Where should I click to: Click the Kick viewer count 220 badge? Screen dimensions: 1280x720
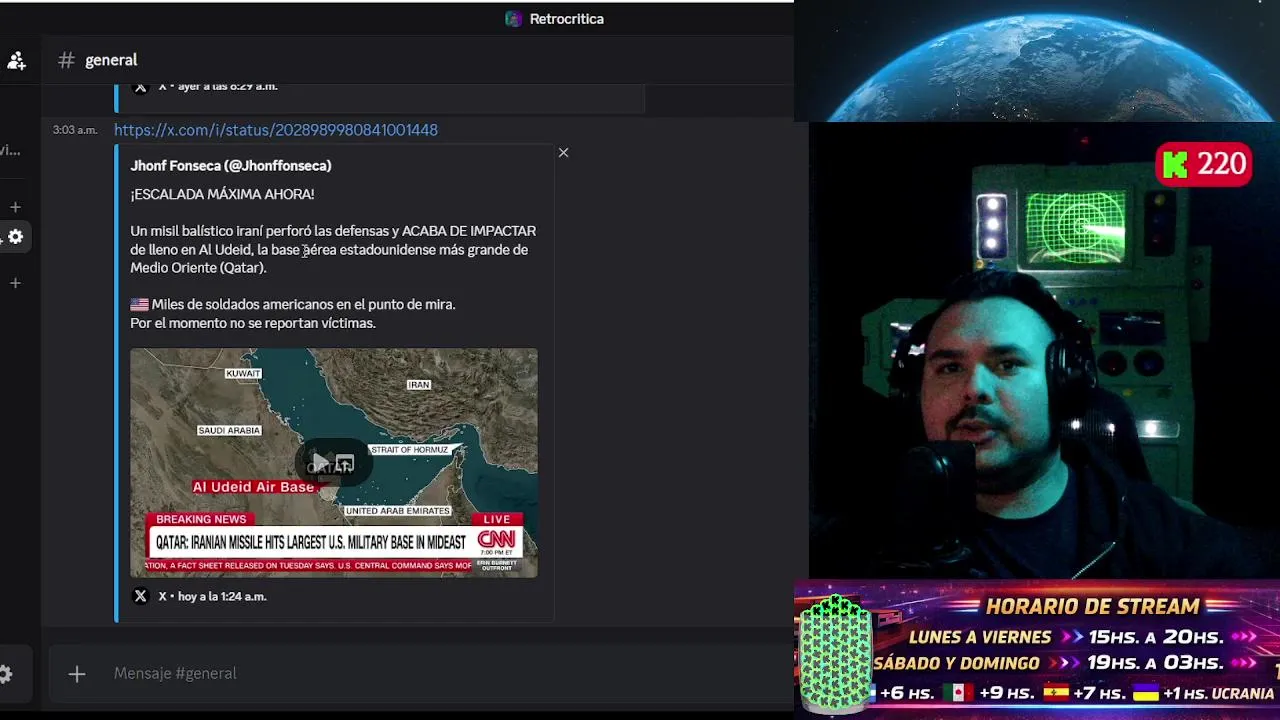(1204, 164)
